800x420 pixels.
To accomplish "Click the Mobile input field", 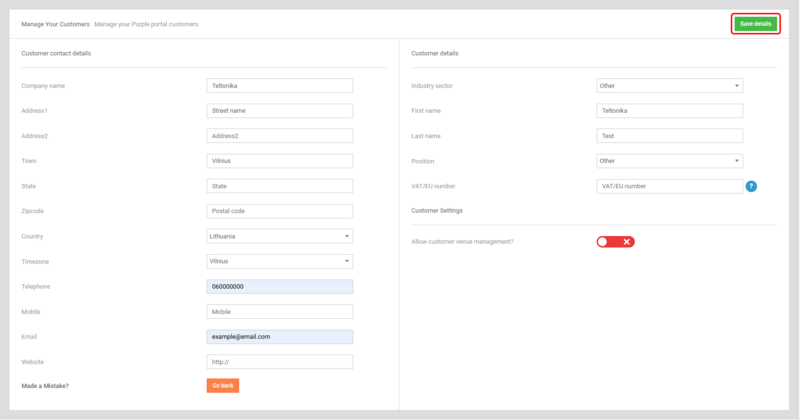I will tap(279, 312).
